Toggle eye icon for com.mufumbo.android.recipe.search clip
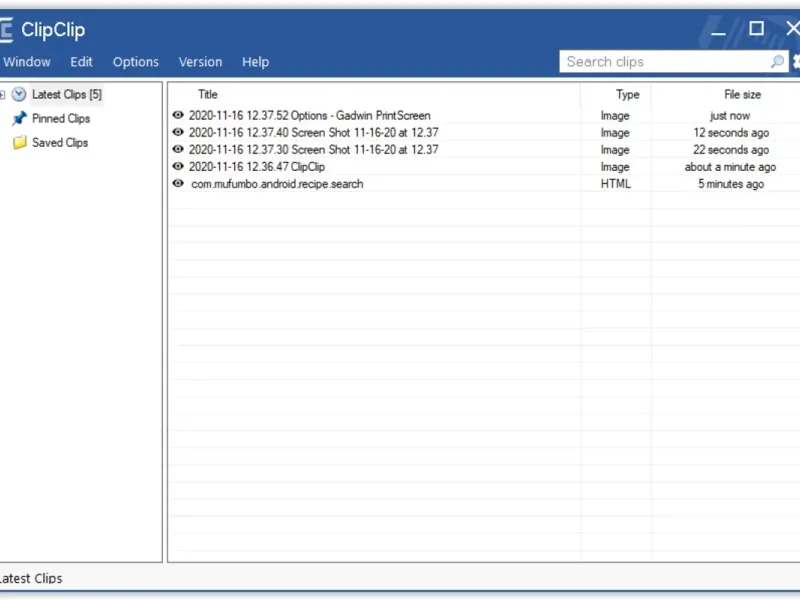 coord(178,184)
